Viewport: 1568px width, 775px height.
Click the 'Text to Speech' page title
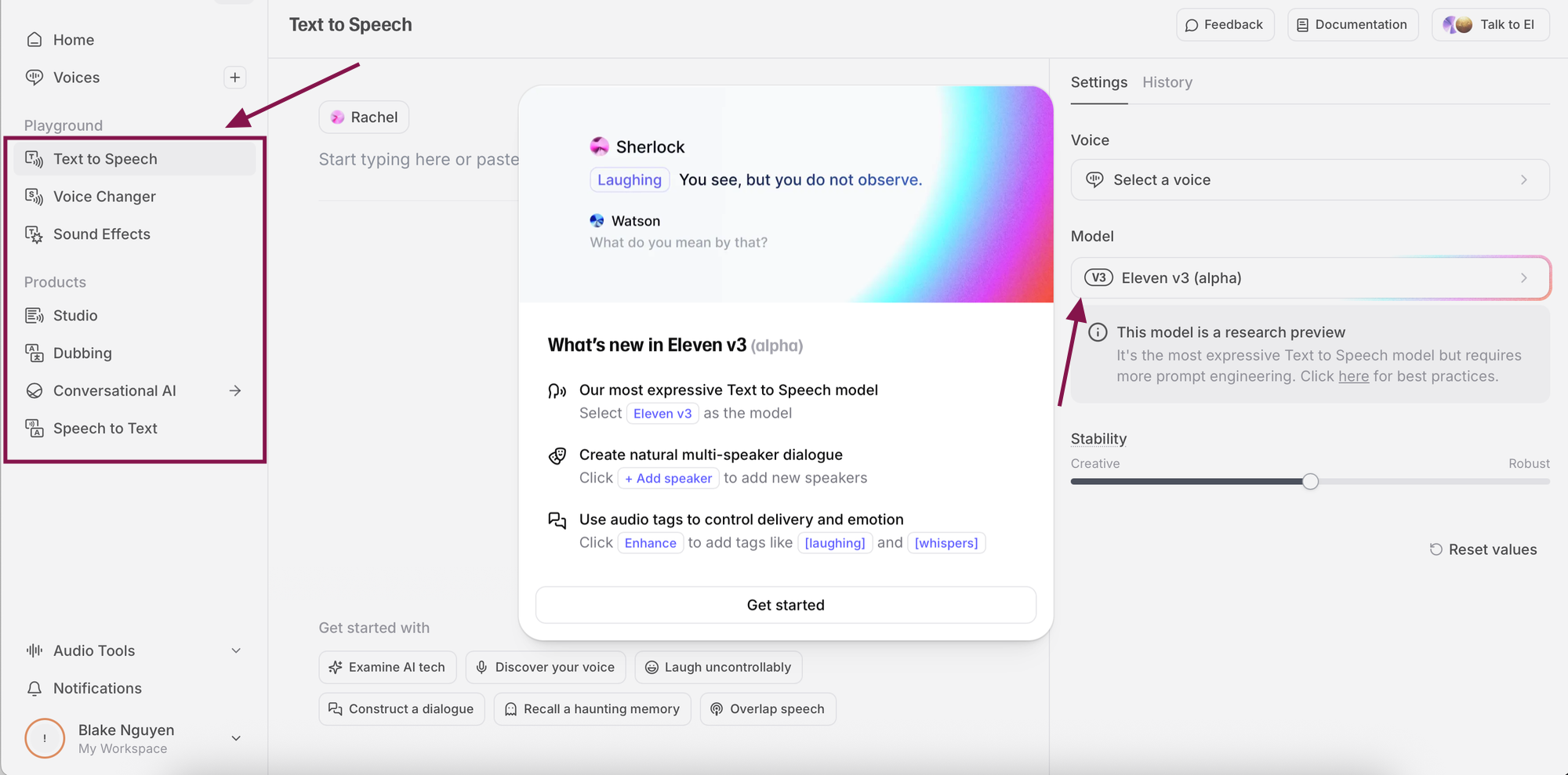[x=350, y=25]
